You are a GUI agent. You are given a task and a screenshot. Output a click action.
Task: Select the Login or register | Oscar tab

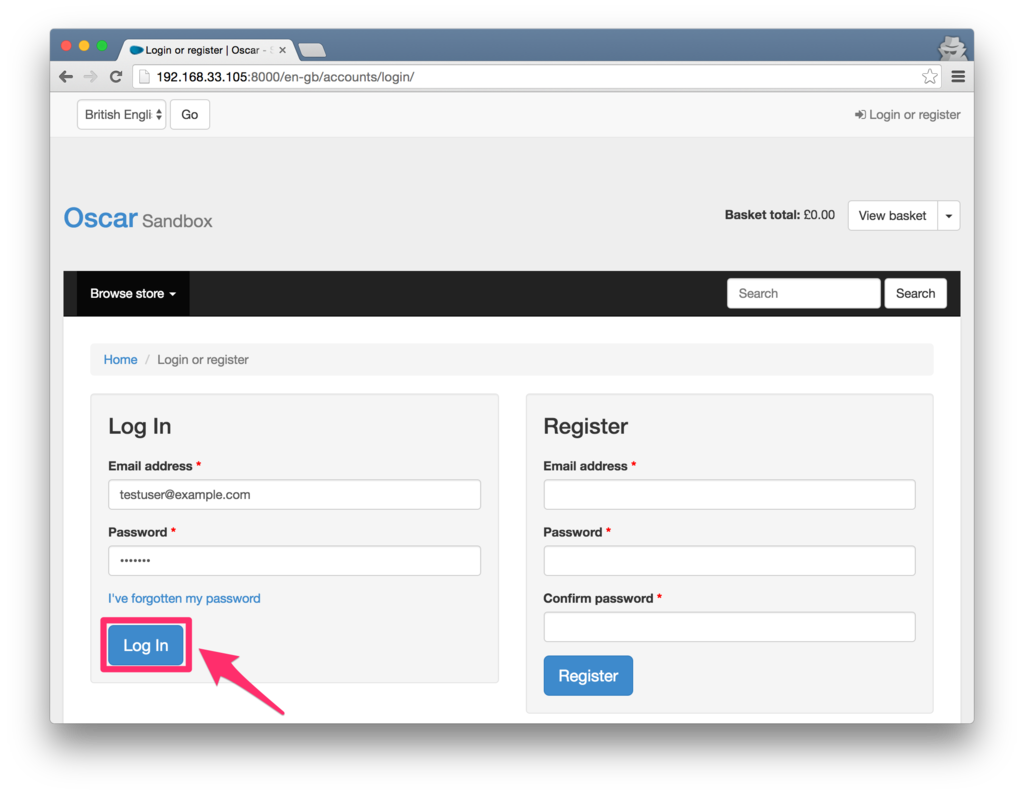(206, 50)
